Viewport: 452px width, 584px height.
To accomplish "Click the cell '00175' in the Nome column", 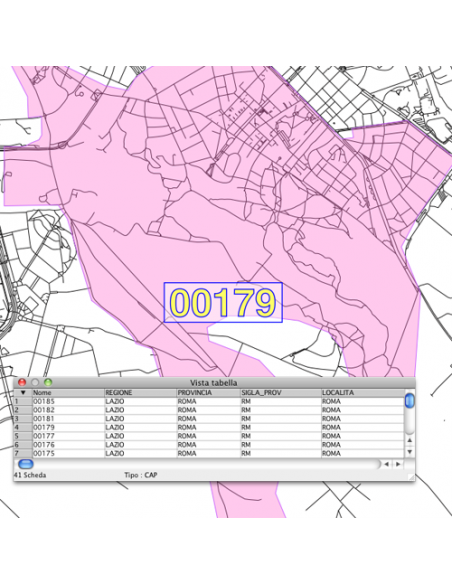I will [x=68, y=453].
